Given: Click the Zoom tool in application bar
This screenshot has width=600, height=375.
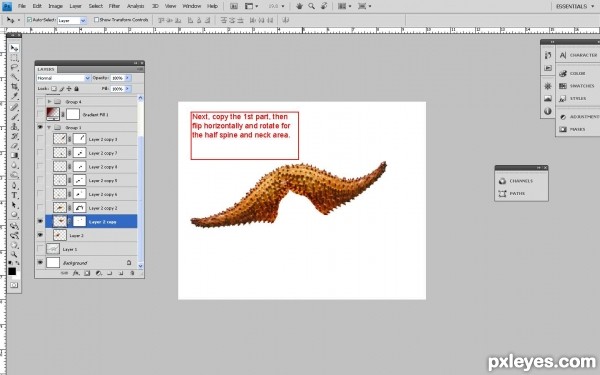Looking at the screenshot, I should click(311, 6).
